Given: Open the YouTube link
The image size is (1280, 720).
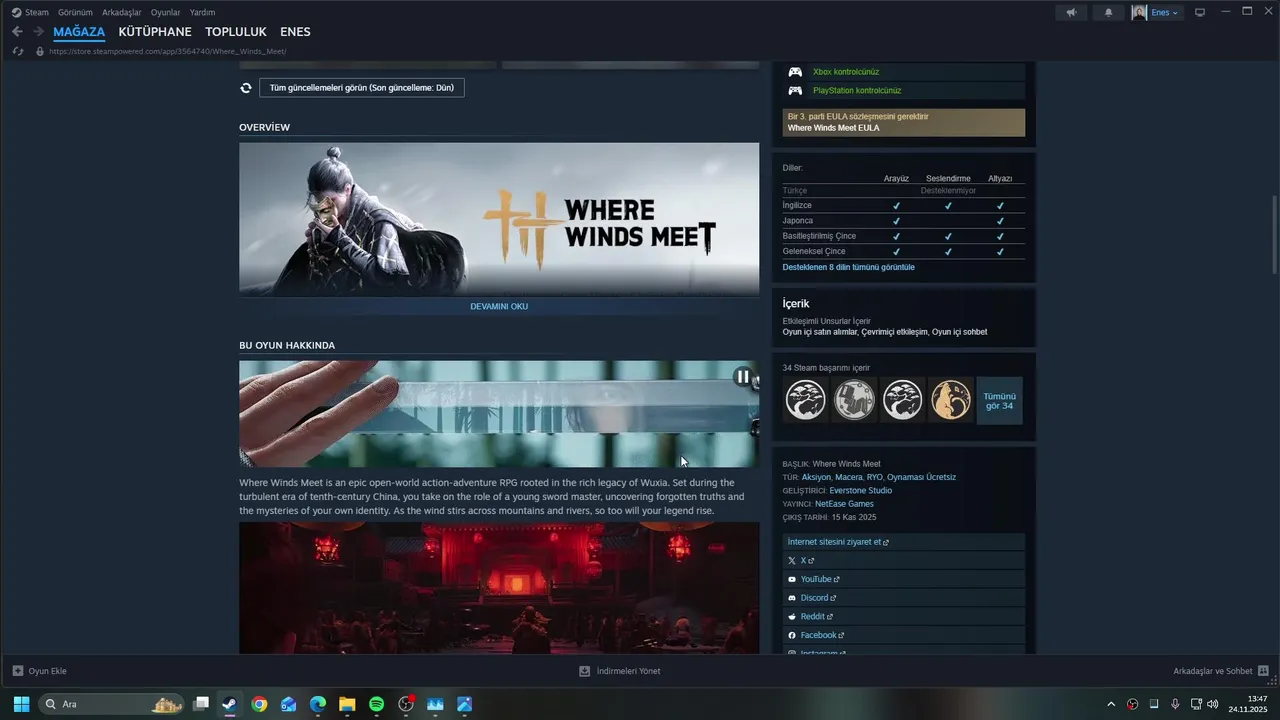Looking at the screenshot, I should pyautogui.click(x=904, y=579).
